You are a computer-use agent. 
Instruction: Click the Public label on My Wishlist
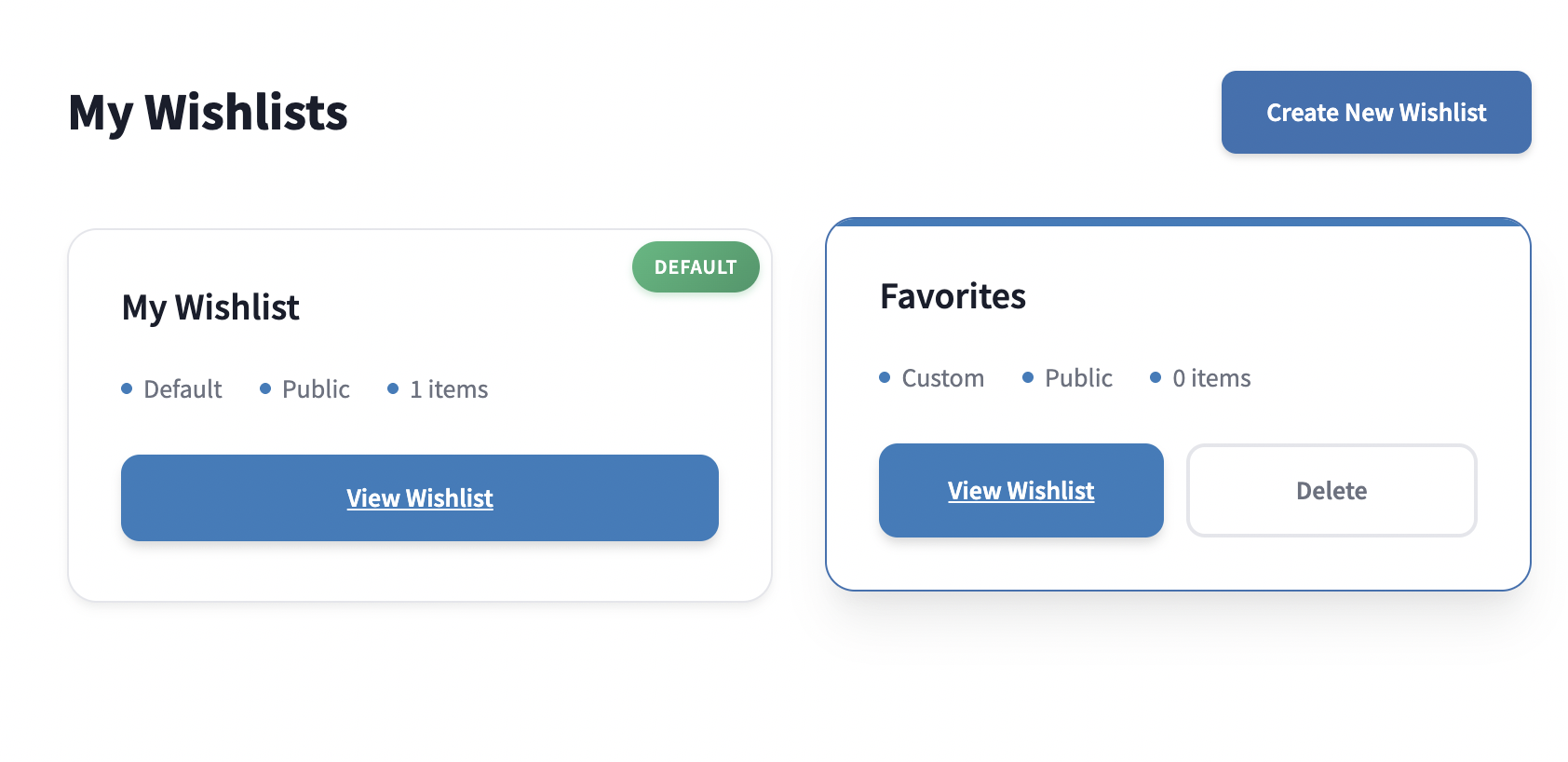[316, 388]
